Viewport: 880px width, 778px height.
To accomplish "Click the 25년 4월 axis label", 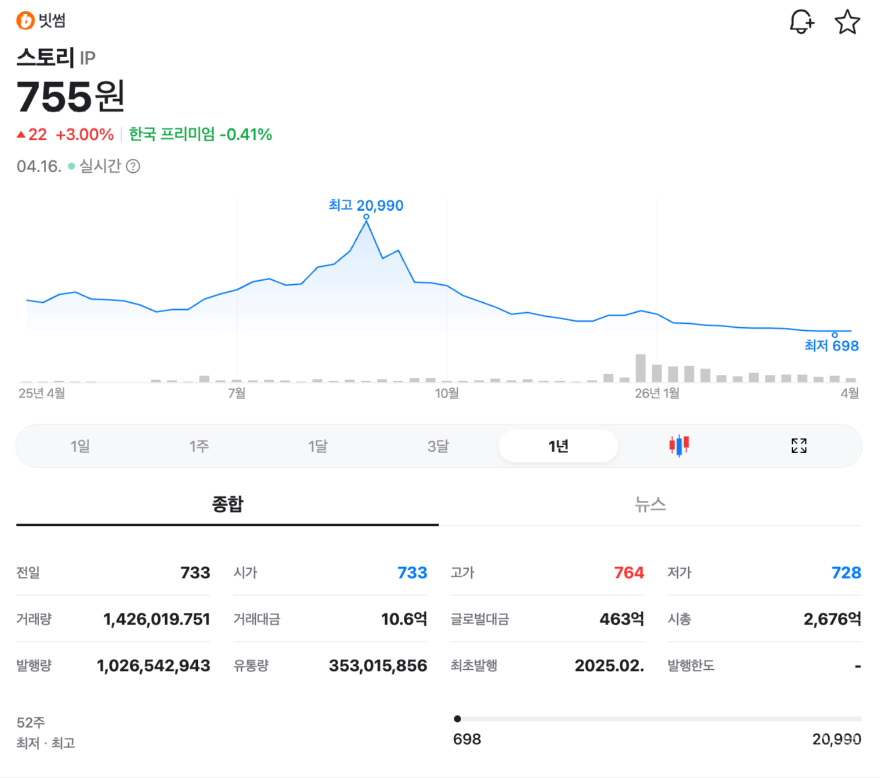I will pyautogui.click(x=42, y=393).
